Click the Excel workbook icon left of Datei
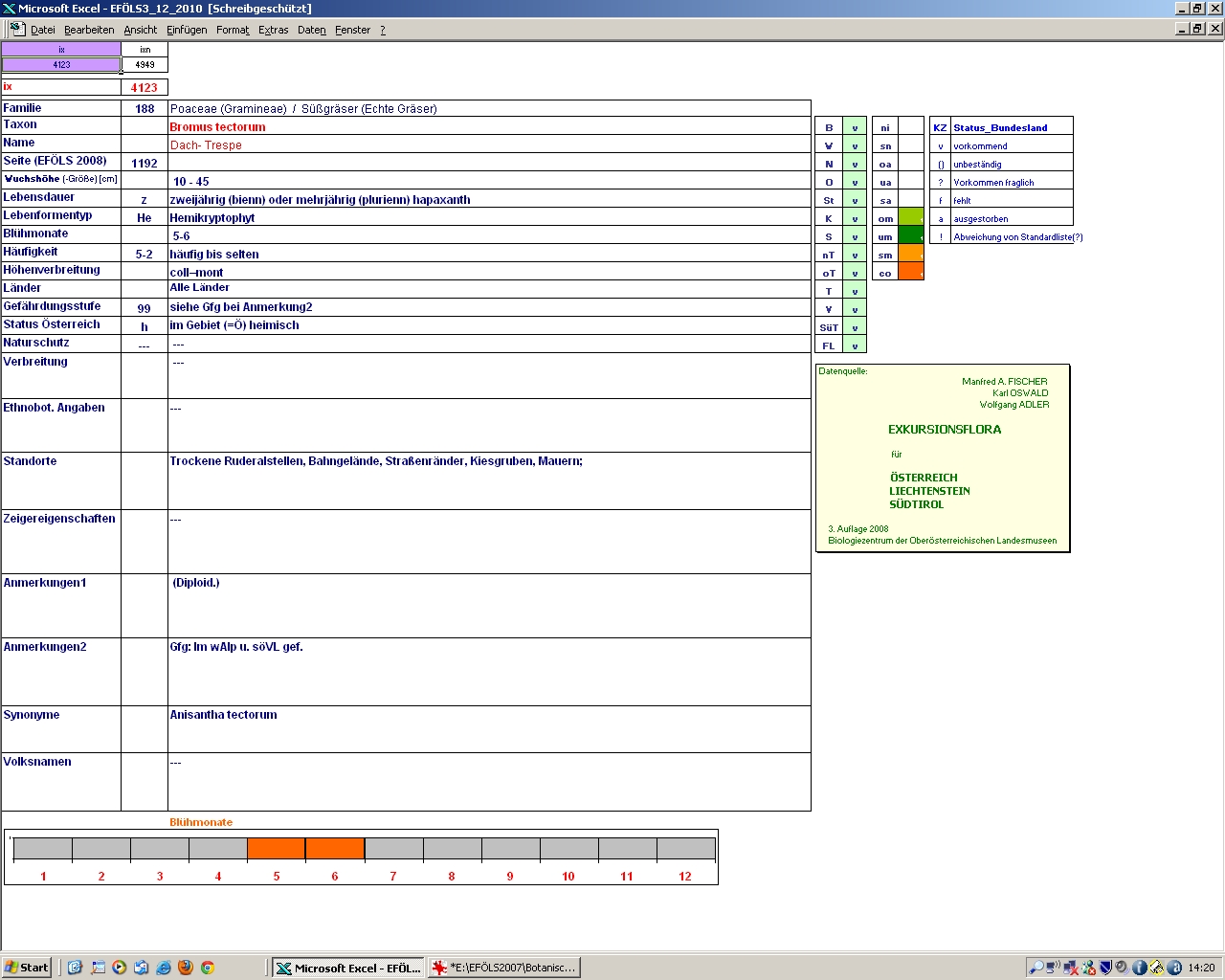This screenshot has height=980, width=1225. [16, 30]
